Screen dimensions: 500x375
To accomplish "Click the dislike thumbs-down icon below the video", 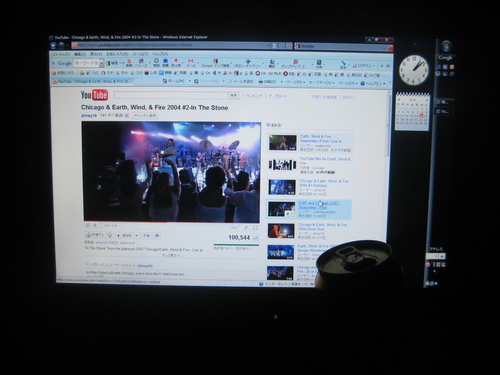I will point(110,235).
